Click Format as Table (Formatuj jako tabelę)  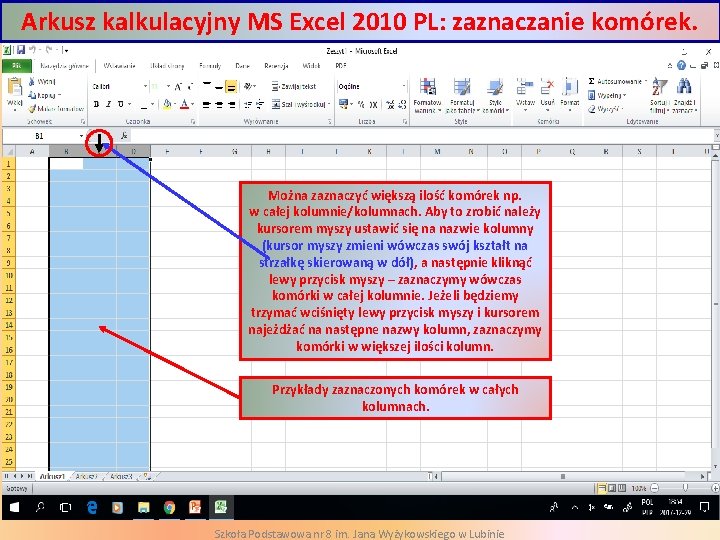pyautogui.click(x=462, y=96)
